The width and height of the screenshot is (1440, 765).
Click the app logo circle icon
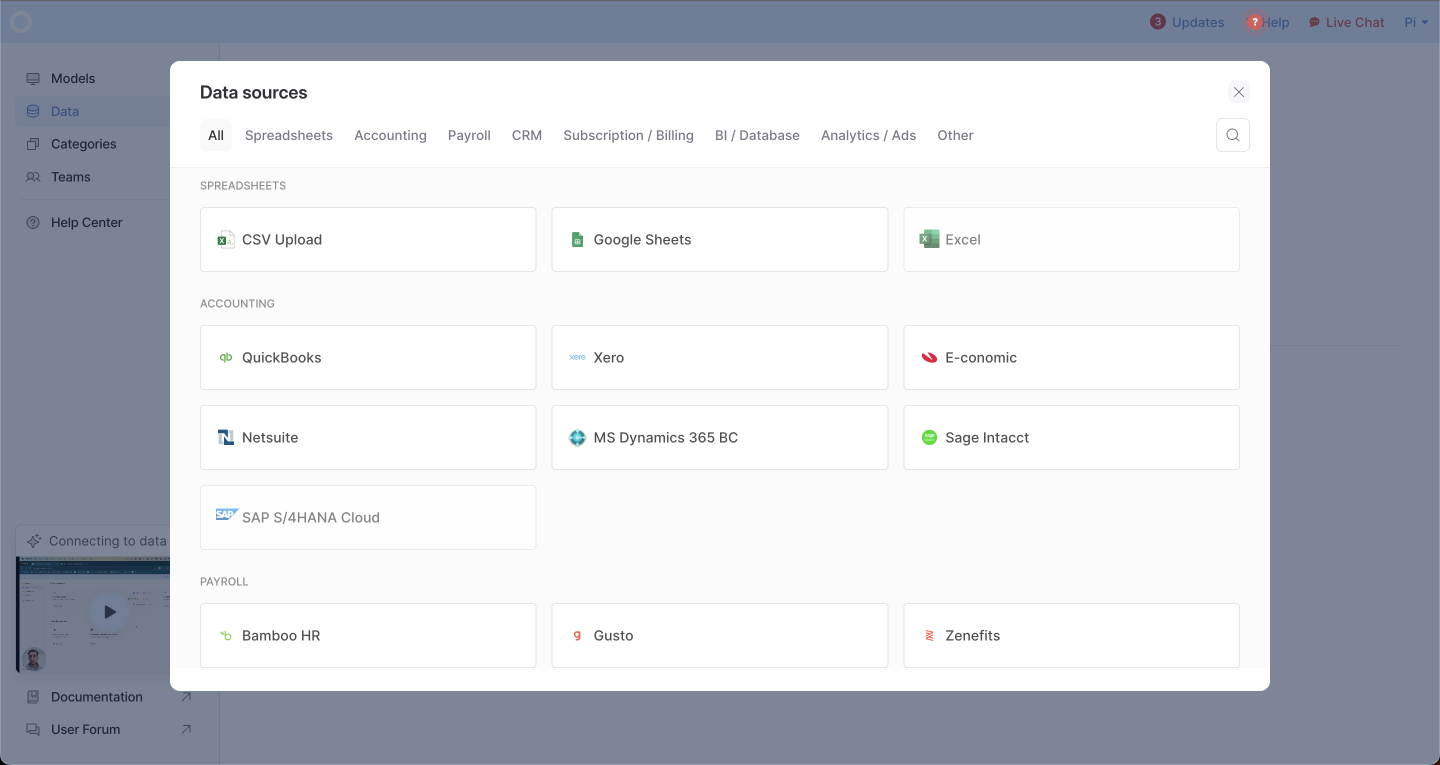(x=21, y=22)
